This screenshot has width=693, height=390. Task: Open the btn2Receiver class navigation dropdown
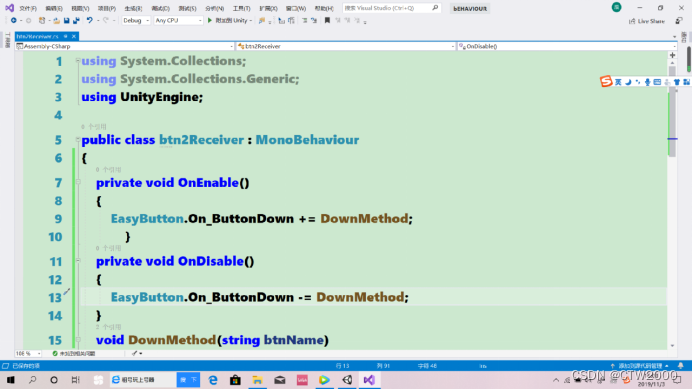(346, 46)
